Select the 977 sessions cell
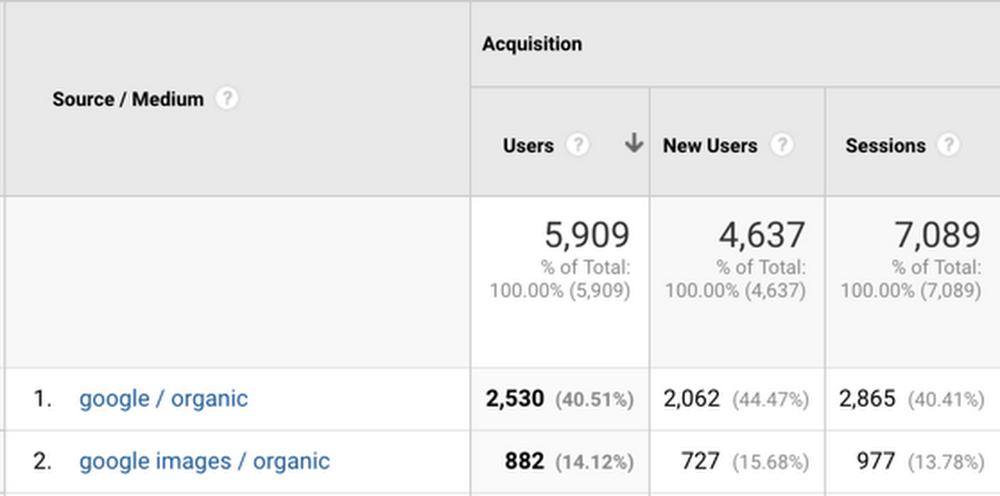The width and height of the screenshot is (1000, 496). (x=876, y=461)
